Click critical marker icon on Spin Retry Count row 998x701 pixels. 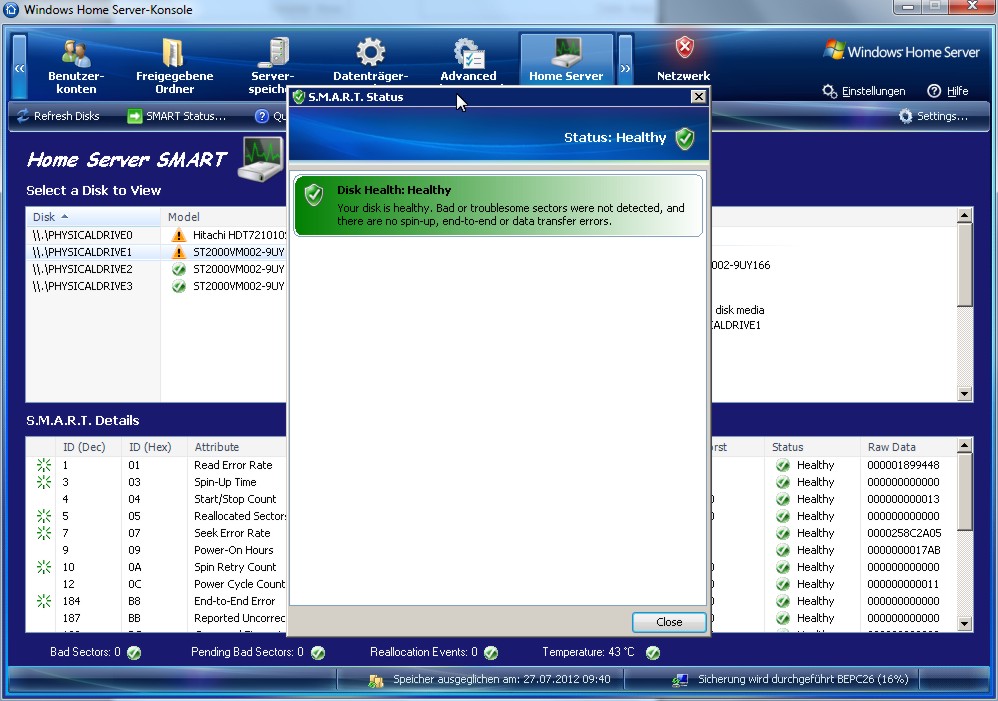[x=44, y=567]
